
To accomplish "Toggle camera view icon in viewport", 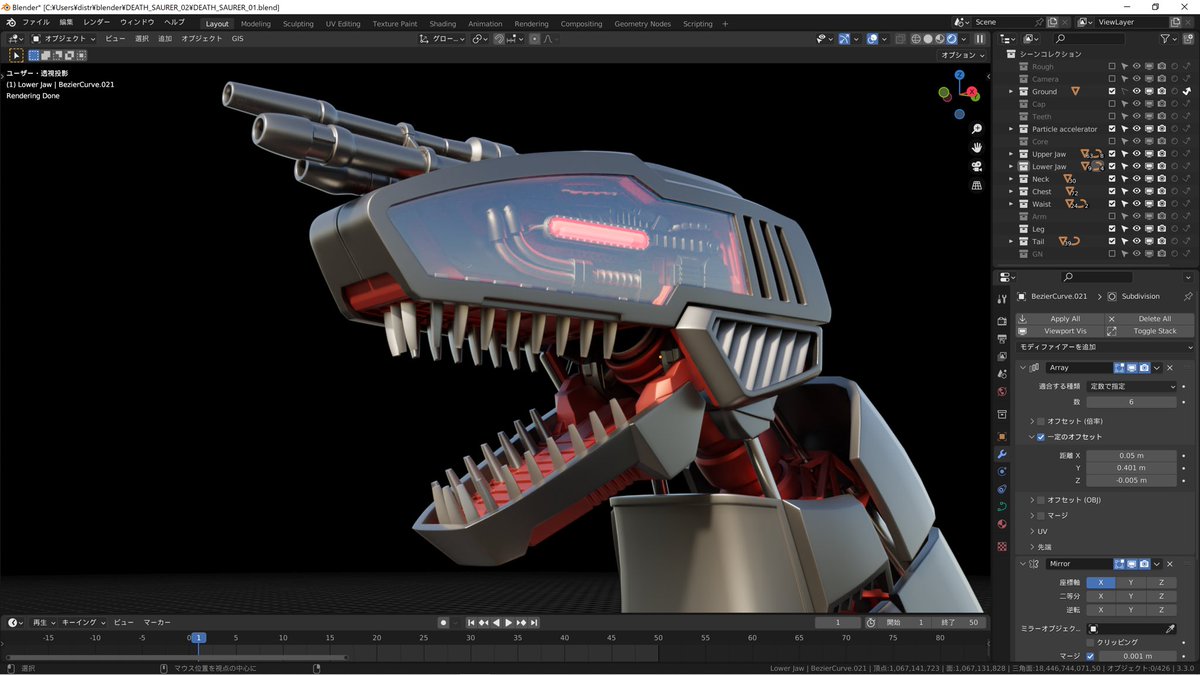I will click(x=977, y=166).
